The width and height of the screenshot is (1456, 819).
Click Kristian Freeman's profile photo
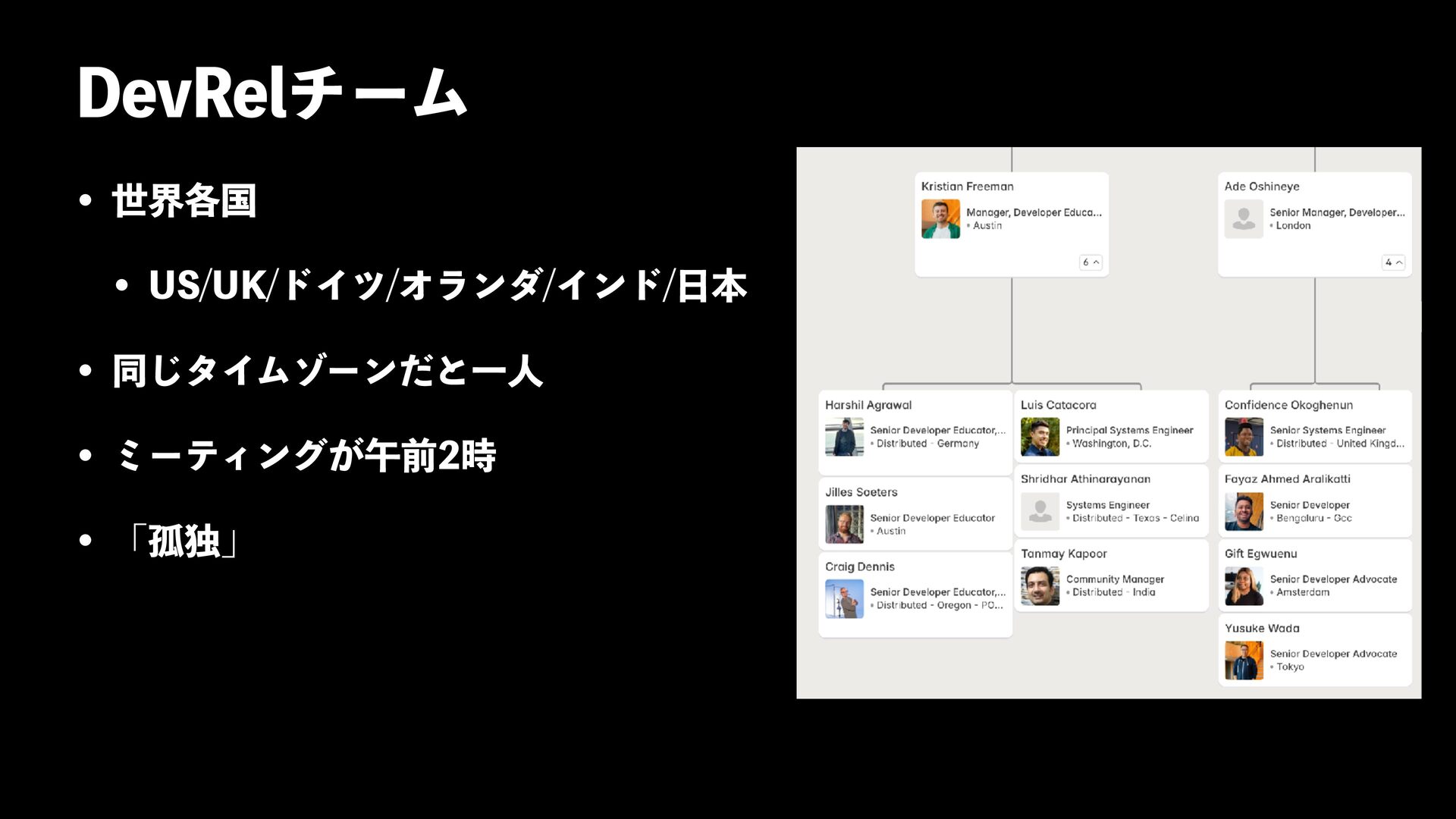click(x=940, y=219)
